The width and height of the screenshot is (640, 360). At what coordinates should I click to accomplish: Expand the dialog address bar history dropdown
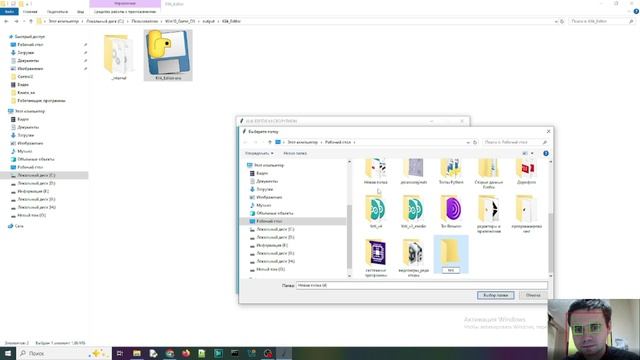(x=468, y=142)
